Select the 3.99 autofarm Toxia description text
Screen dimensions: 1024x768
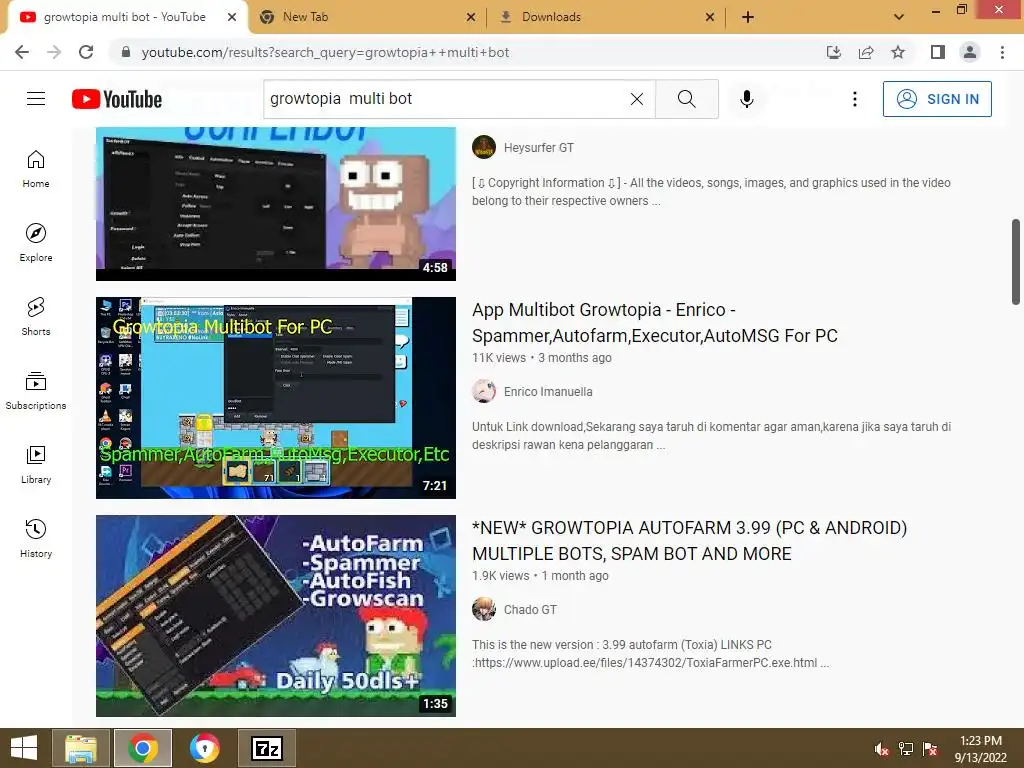pos(650,654)
